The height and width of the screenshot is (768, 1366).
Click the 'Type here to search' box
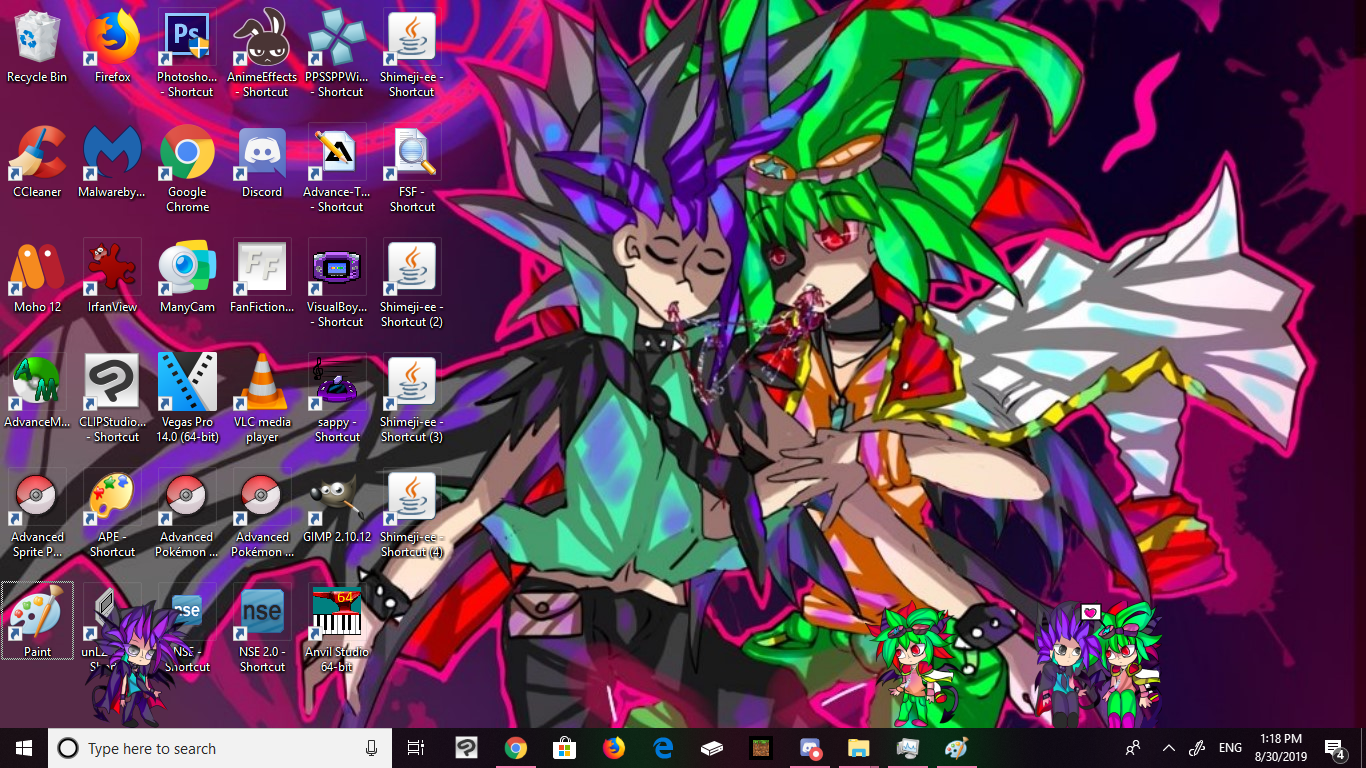coord(219,748)
